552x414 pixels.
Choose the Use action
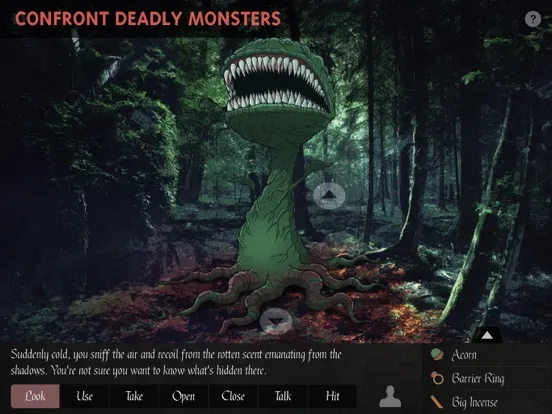pyautogui.click(x=84, y=396)
